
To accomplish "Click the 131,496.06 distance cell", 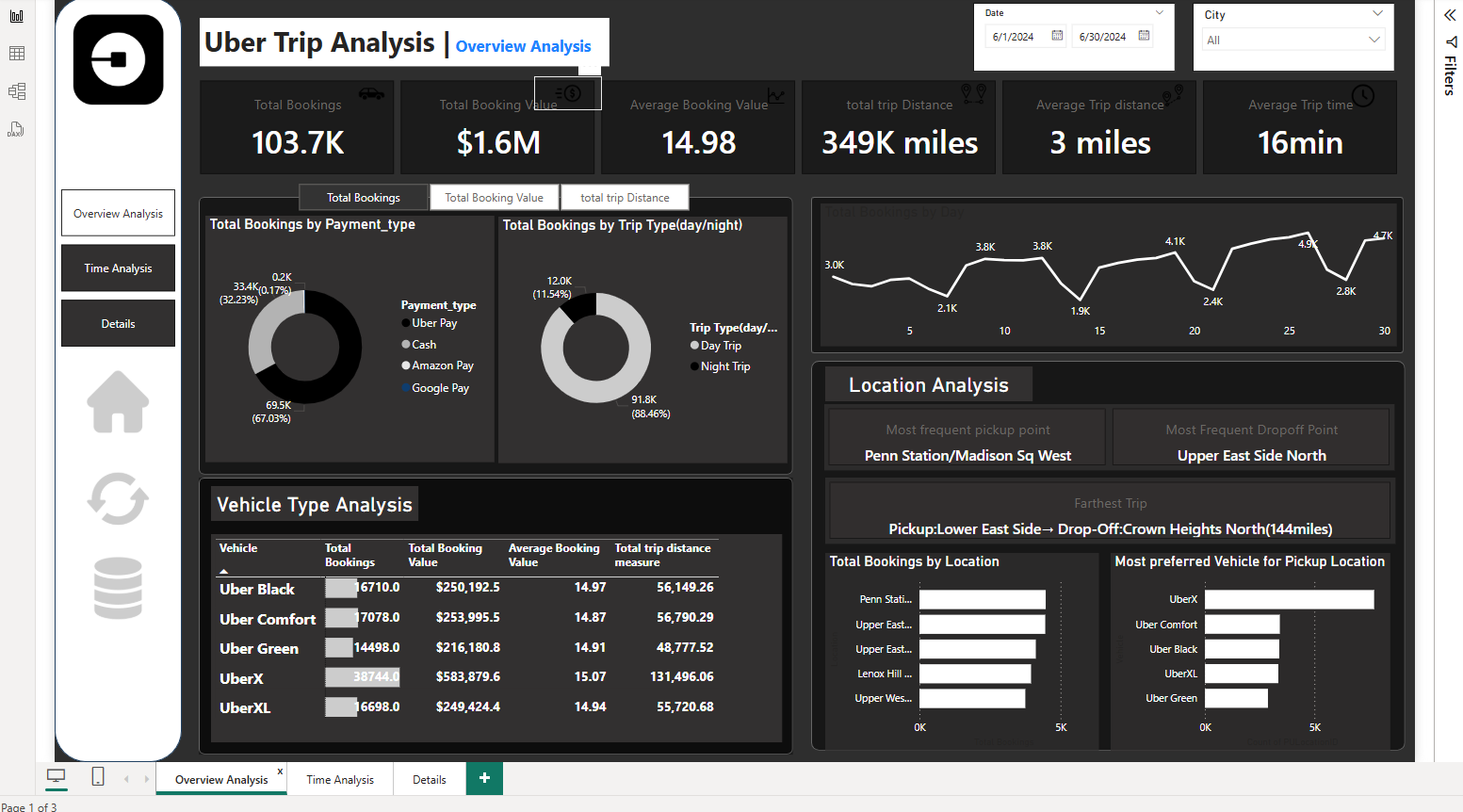I will click(682, 676).
